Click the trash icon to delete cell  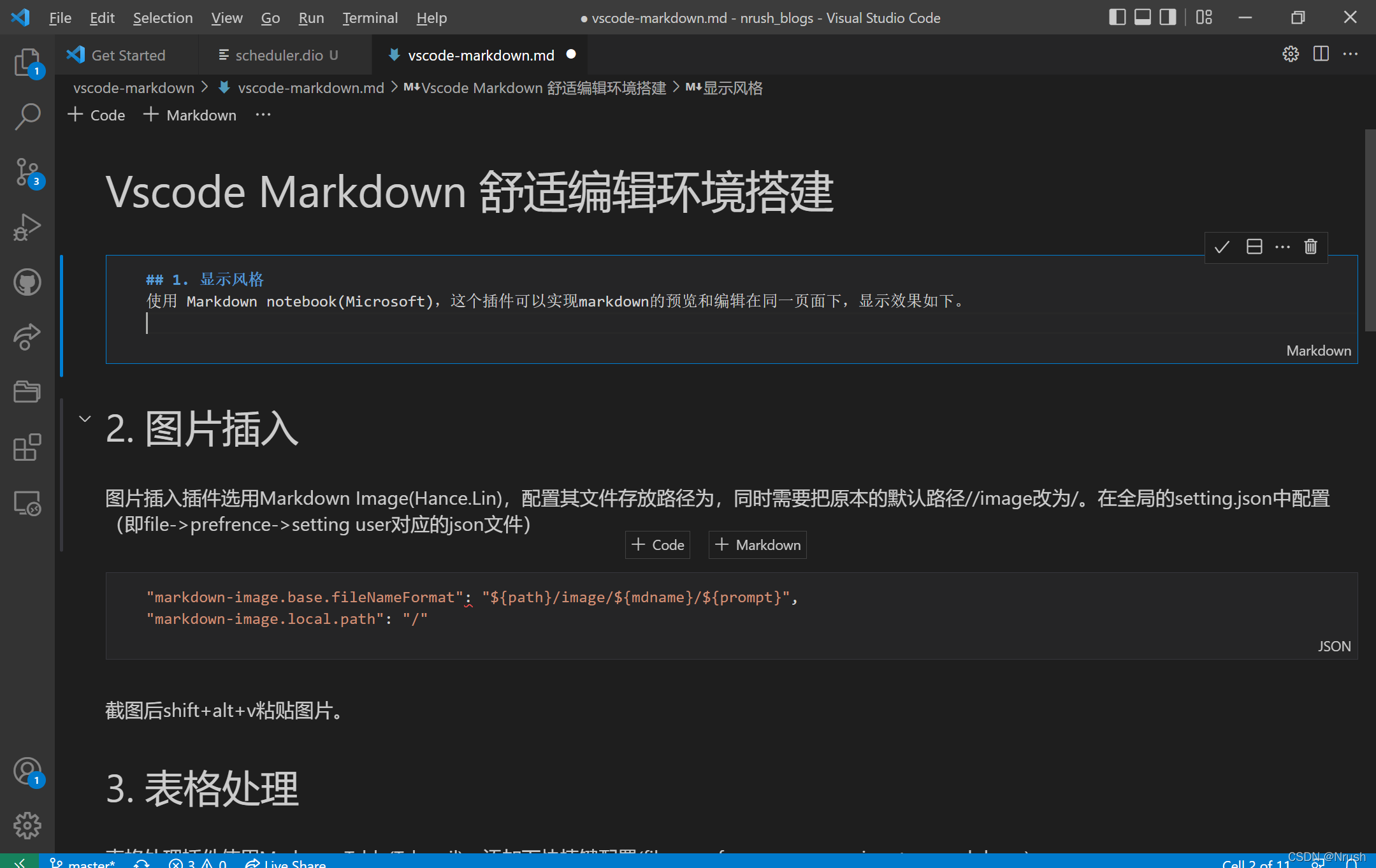(1310, 247)
